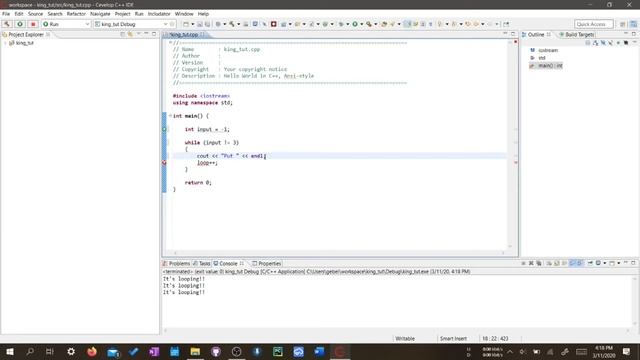This screenshot has height=360, width=640.
Task: Open the Source menu
Action: 35,14
